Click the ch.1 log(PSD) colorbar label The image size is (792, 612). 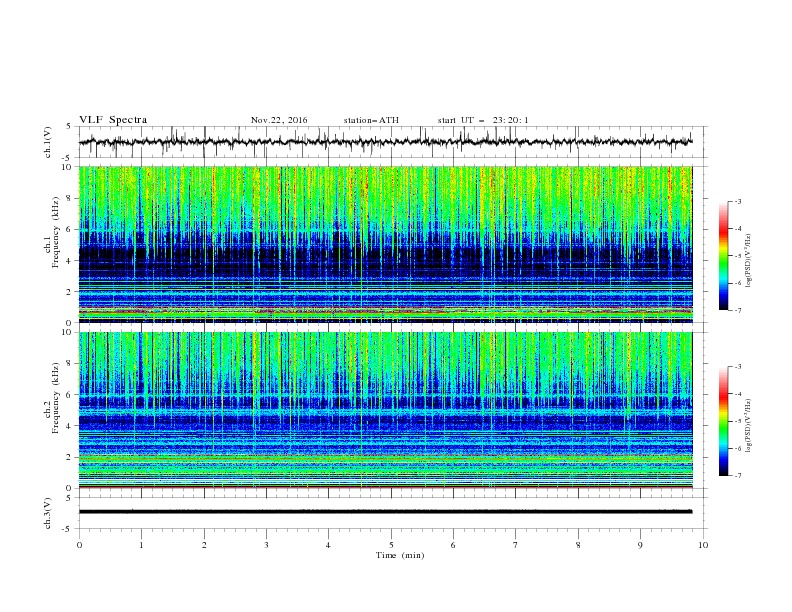[x=749, y=261]
